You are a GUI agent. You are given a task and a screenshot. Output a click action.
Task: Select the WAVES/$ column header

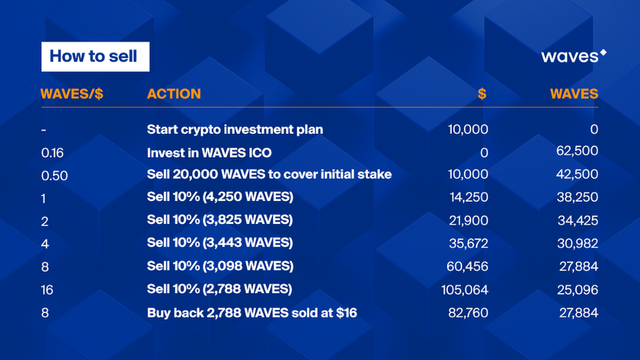click(x=72, y=94)
